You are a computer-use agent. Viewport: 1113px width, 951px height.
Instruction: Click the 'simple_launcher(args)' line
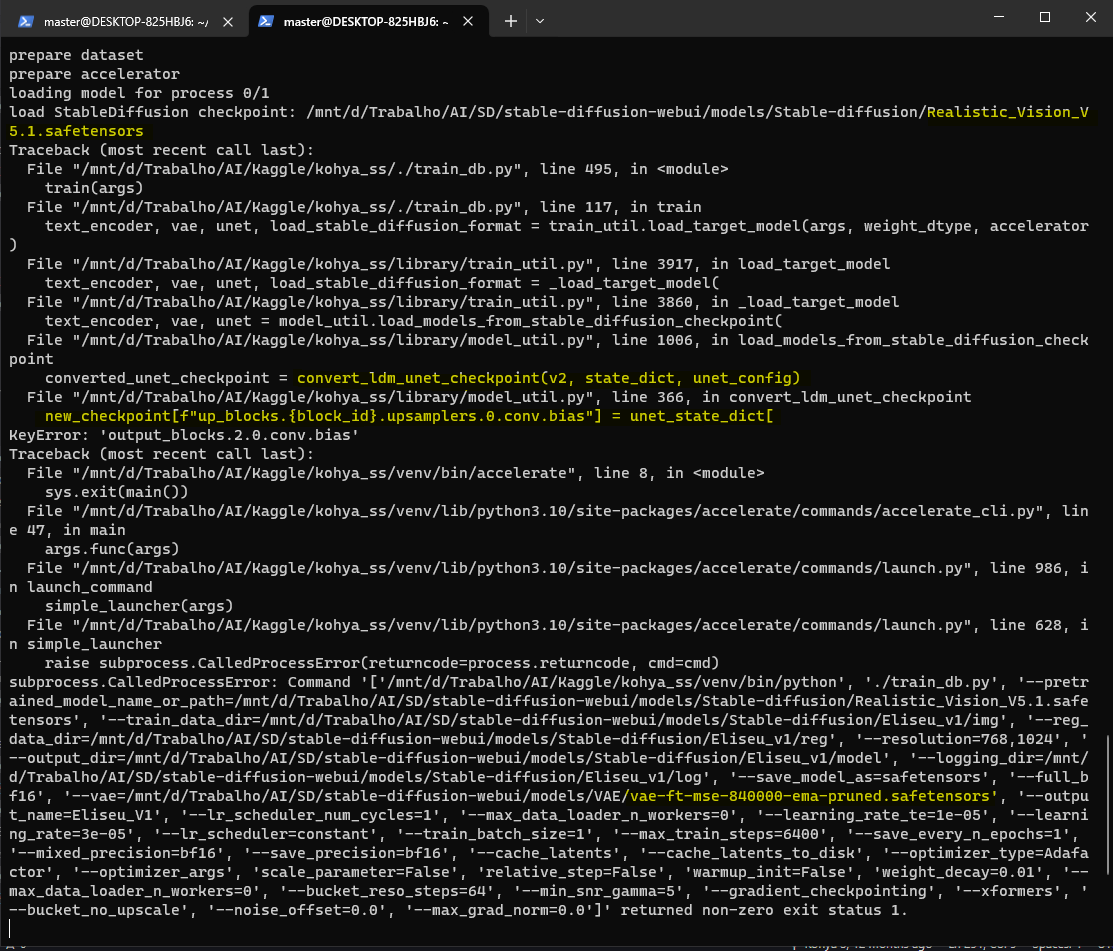point(139,606)
